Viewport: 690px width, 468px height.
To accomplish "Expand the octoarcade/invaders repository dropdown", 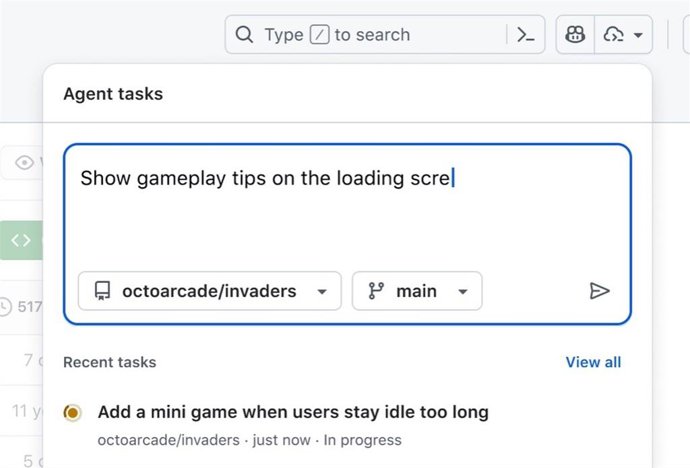I will [321, 292].
